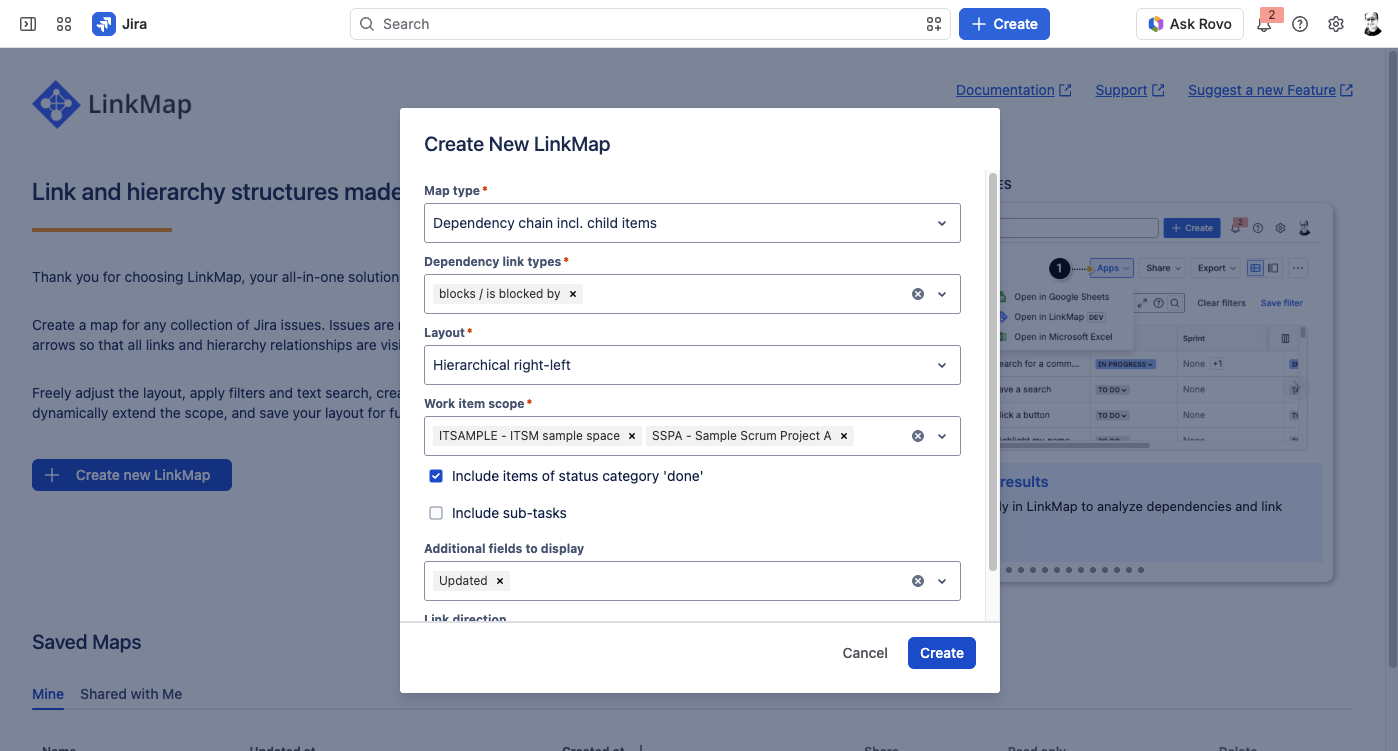
Task: Click the 'Work item scope' label
Action: (x=474, y=403)
